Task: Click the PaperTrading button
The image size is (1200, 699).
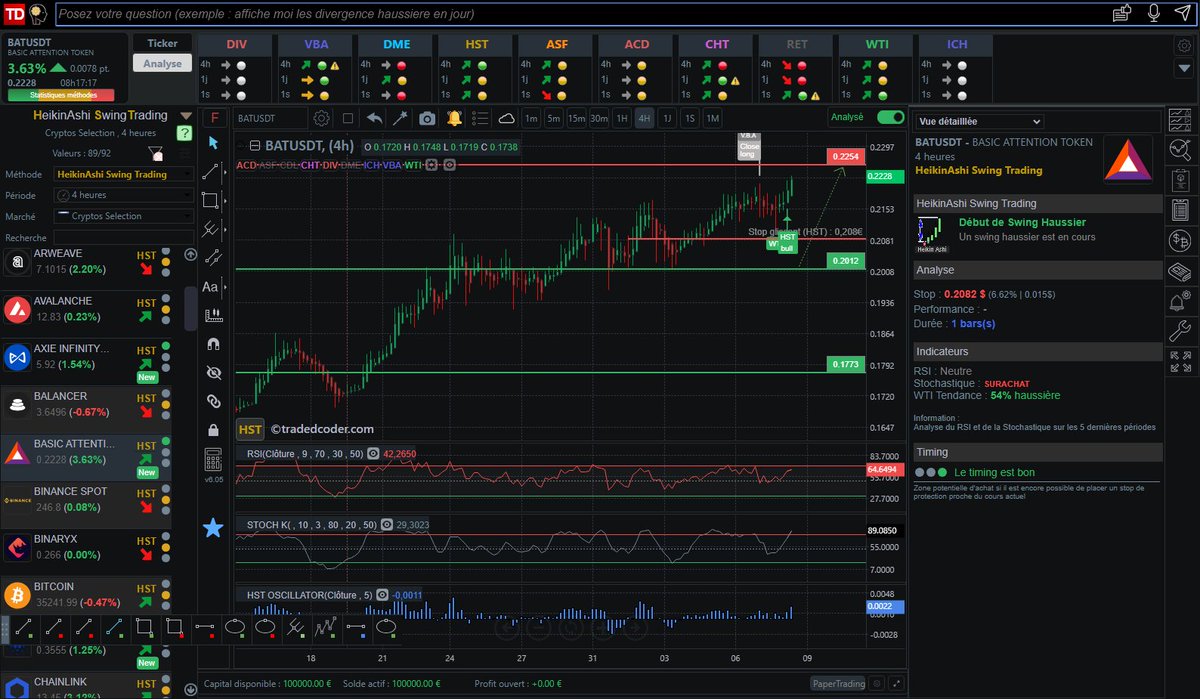Action: [x=837, y=684]
